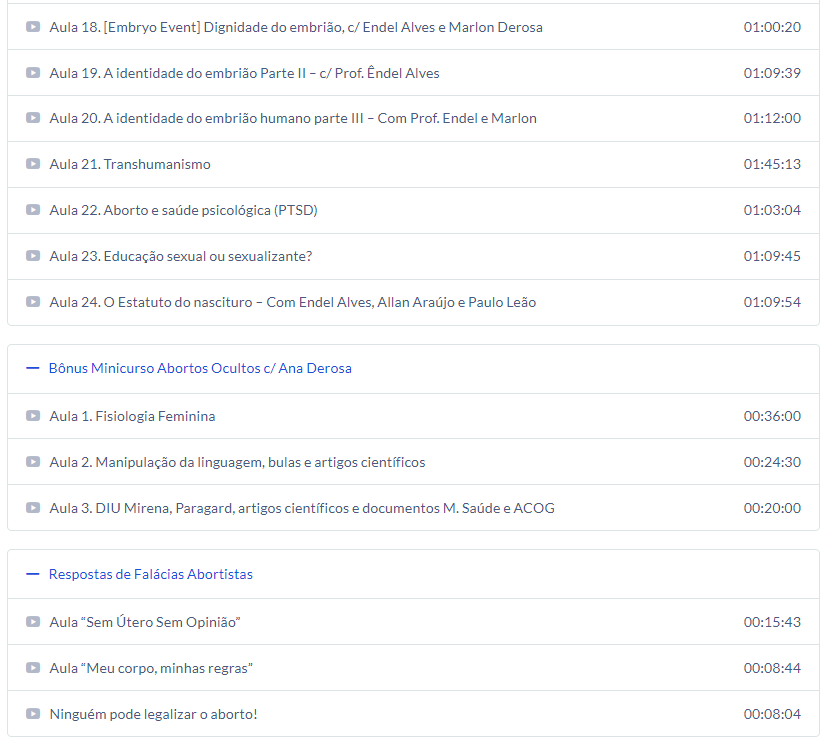Open Aula 20 identidade do embrião humano parte III

pyautogui.click(x=292, y=118)
